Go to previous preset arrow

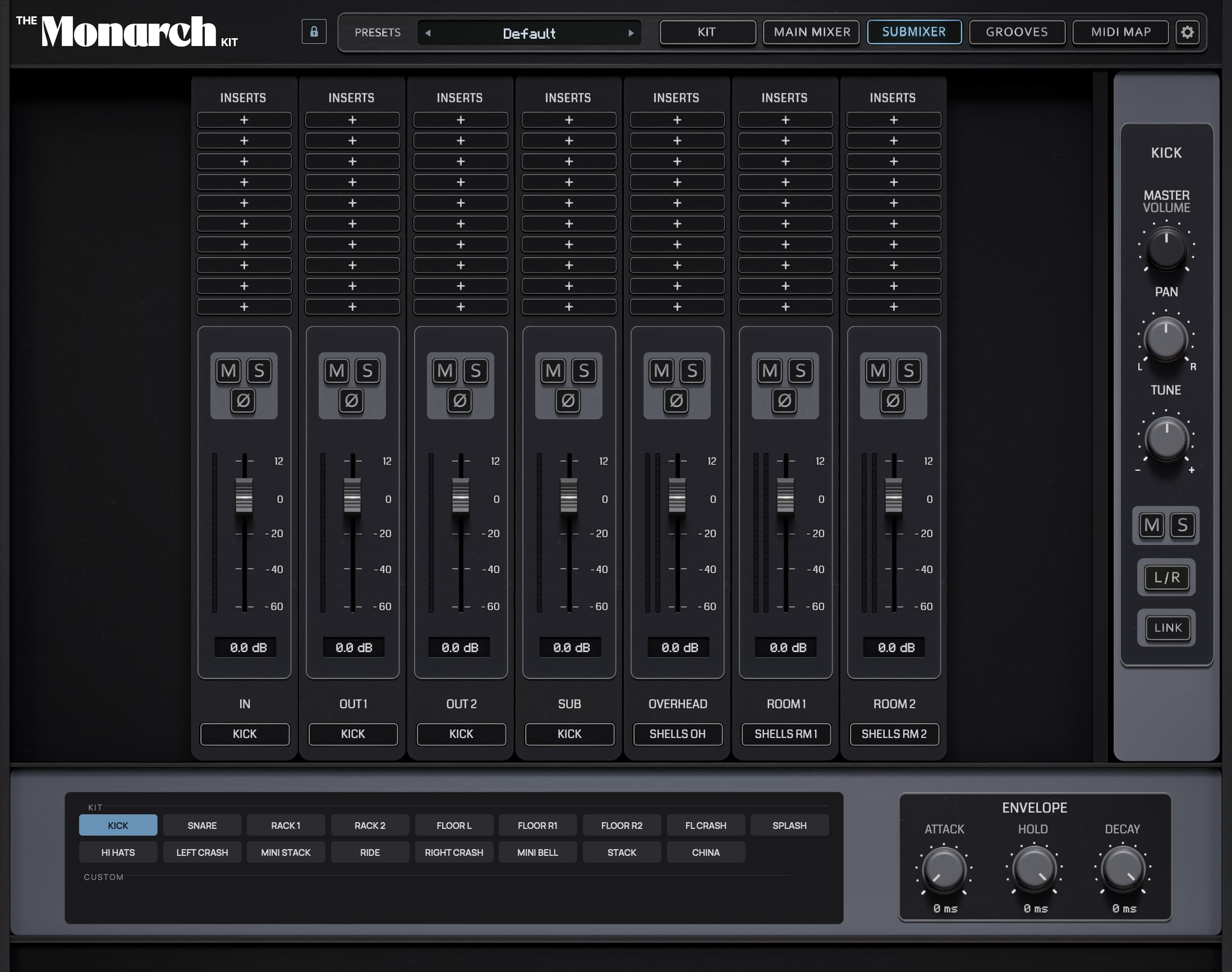point(428,33)
